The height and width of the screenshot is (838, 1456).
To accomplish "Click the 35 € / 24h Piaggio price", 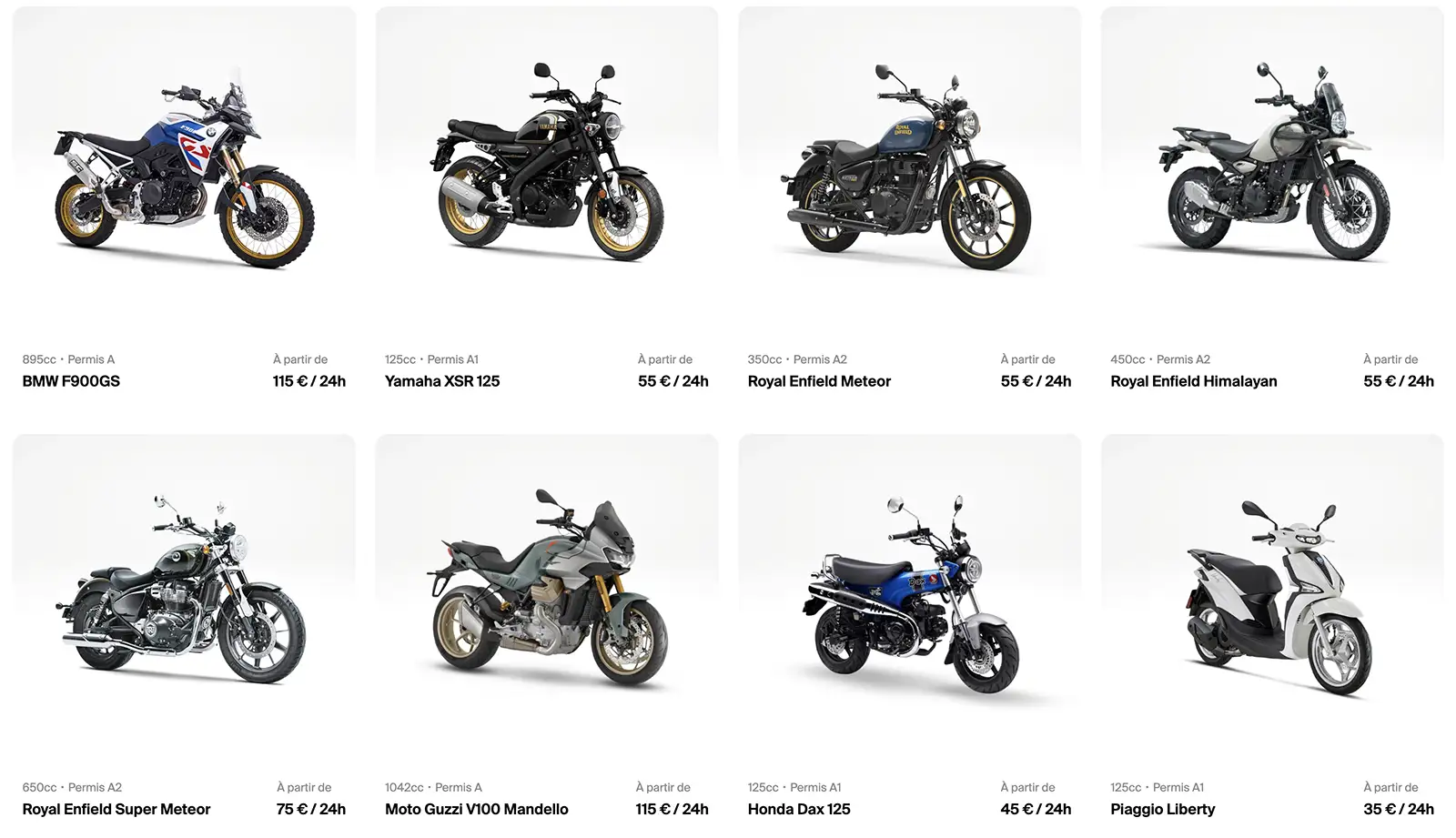I will (1399, 809).
